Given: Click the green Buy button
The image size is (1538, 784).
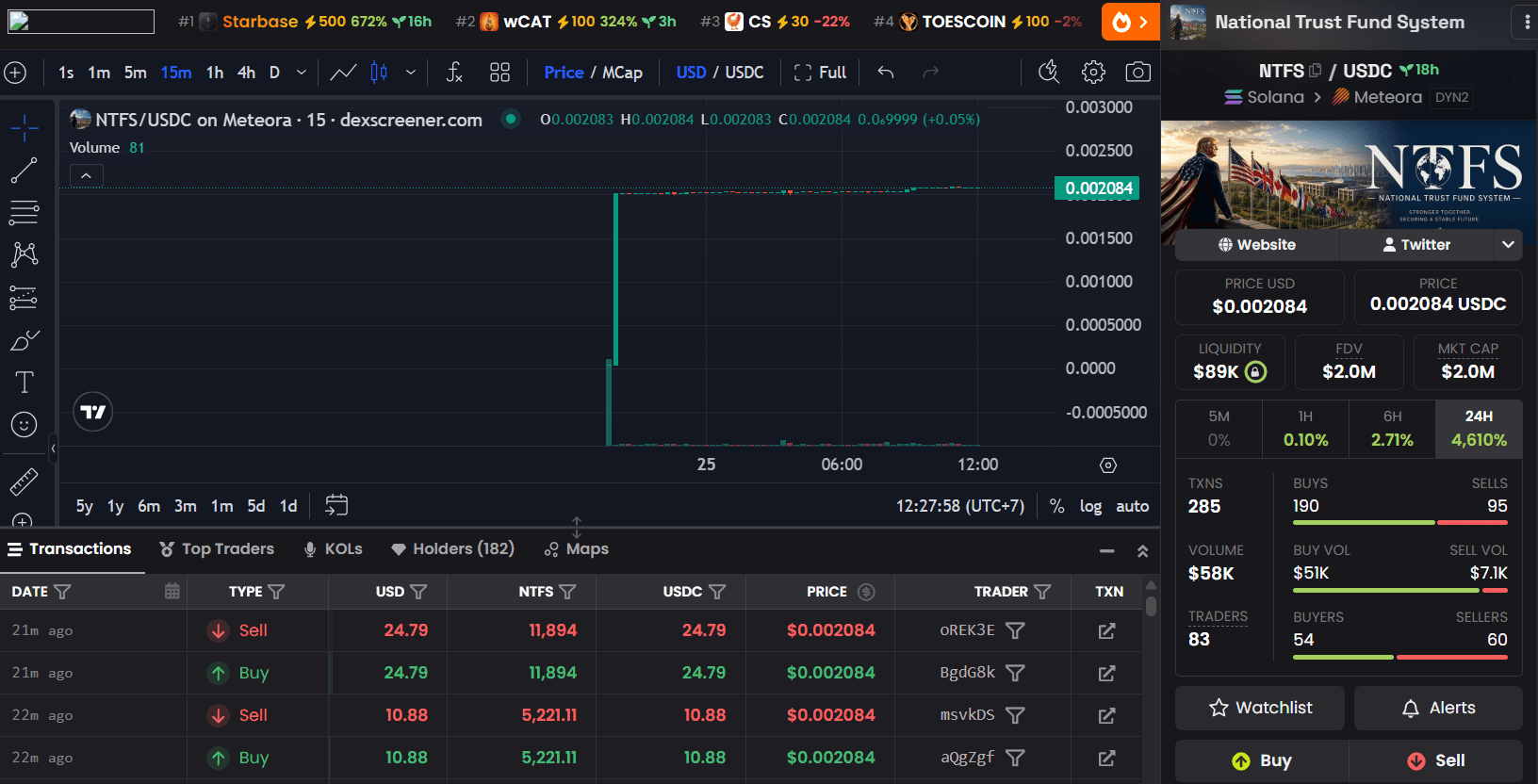Looking at the screenshot, I should click(x=1261, y=761).
